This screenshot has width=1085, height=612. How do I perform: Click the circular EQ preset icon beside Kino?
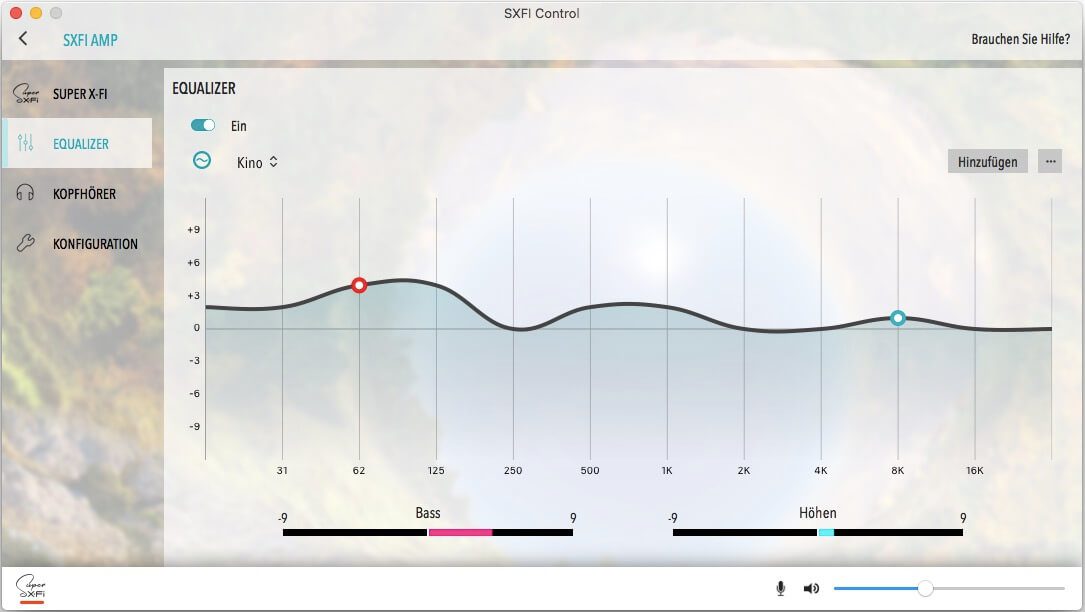(202, 160)
